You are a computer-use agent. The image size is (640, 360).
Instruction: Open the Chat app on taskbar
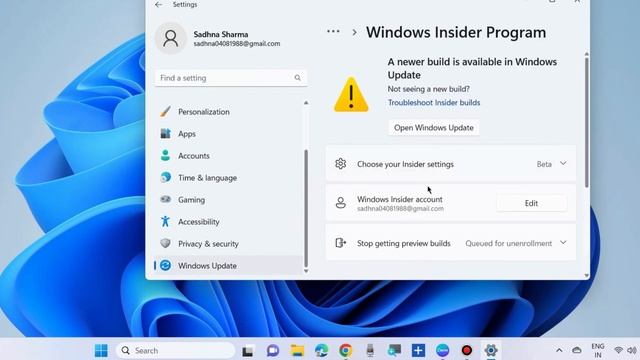273,350
